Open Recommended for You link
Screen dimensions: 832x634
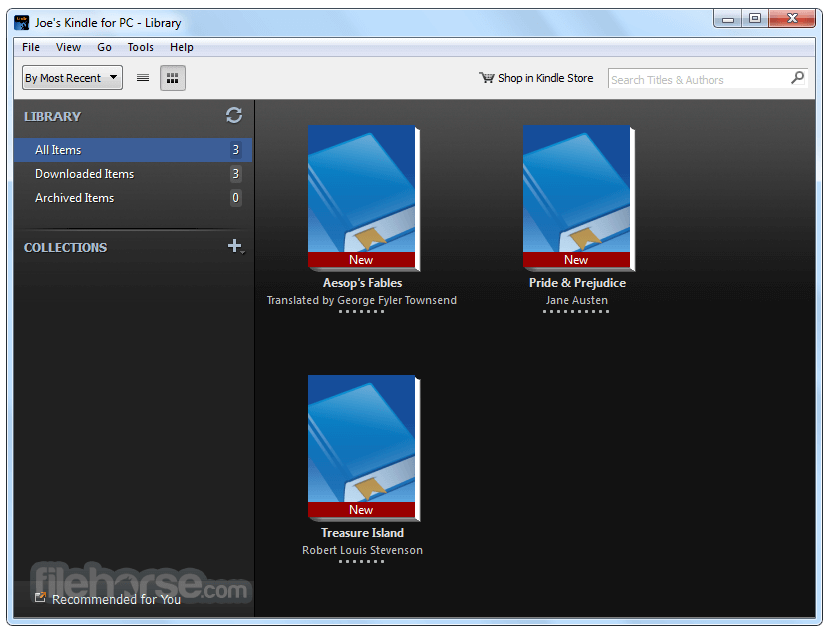(x=116, y=599)
